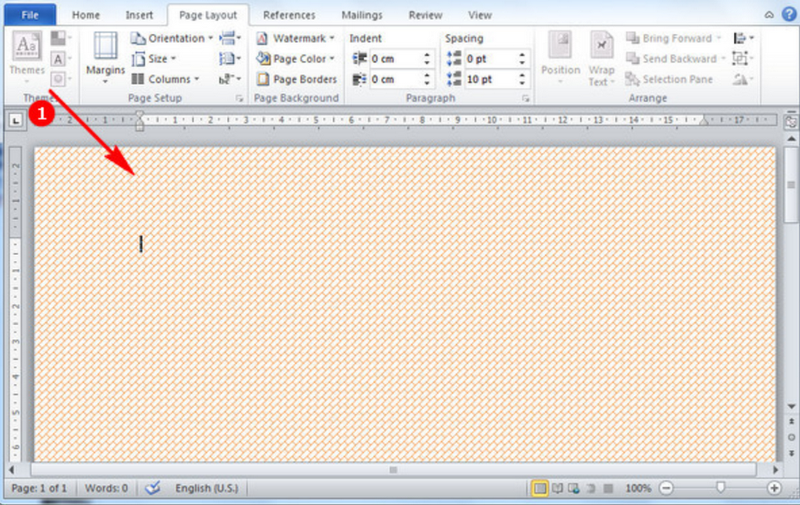The image size is (800, 505).
Task: Open the Rotate objects dropdown icon
Action: point(743,79)
